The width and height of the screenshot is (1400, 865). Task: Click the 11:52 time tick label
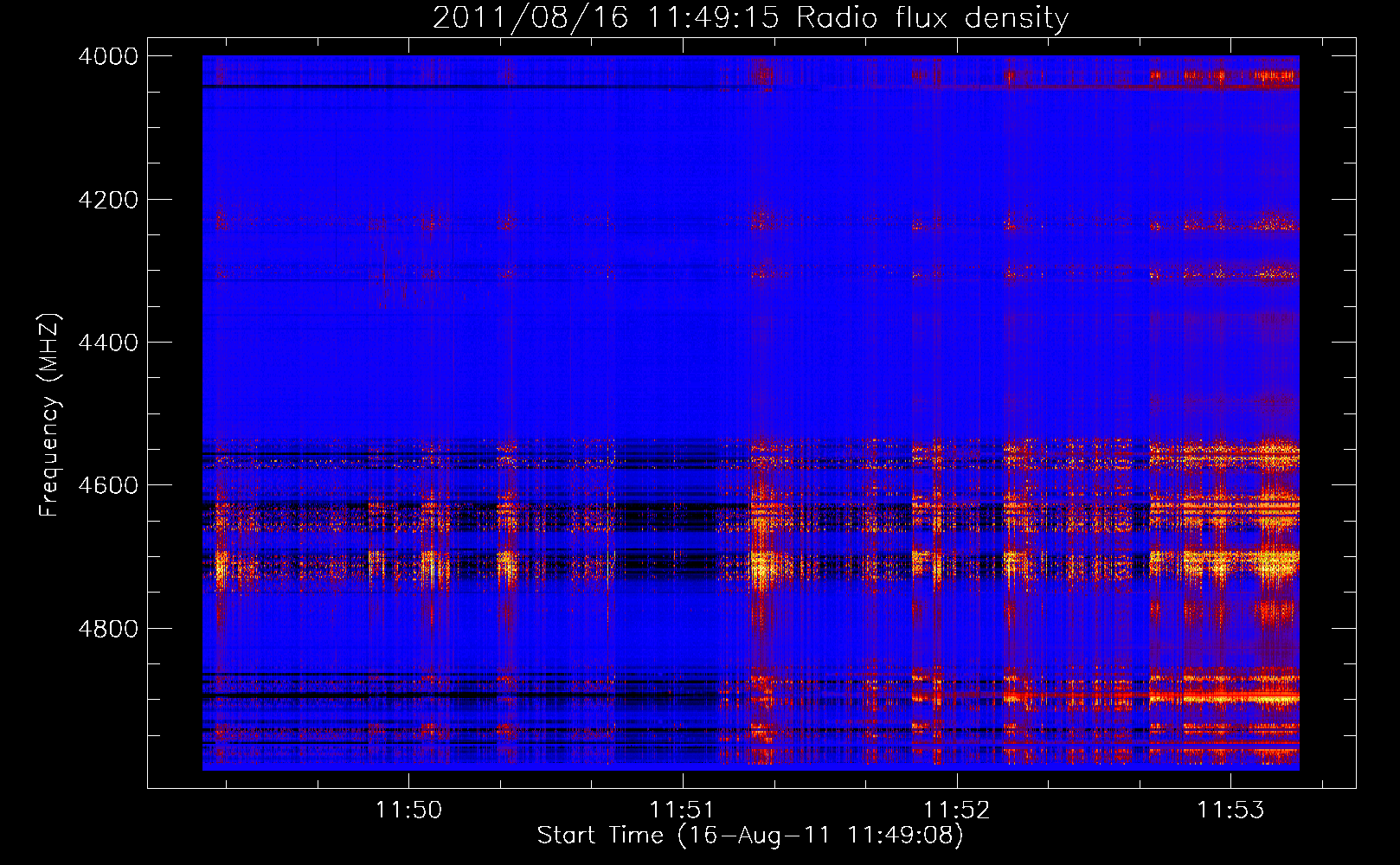click(956, 810)
